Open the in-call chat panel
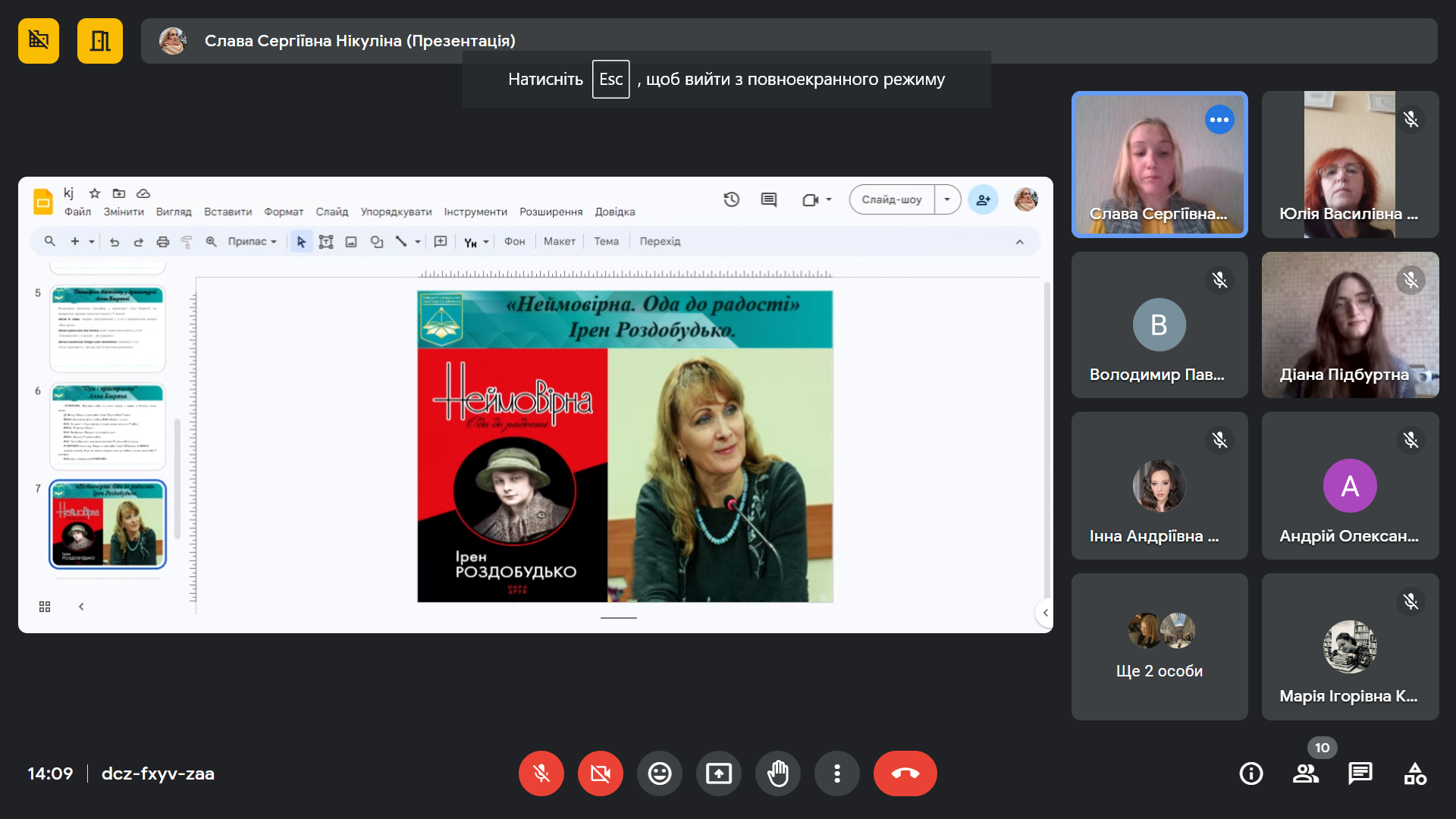The image size is (1456, 819). click(1360, 773)
